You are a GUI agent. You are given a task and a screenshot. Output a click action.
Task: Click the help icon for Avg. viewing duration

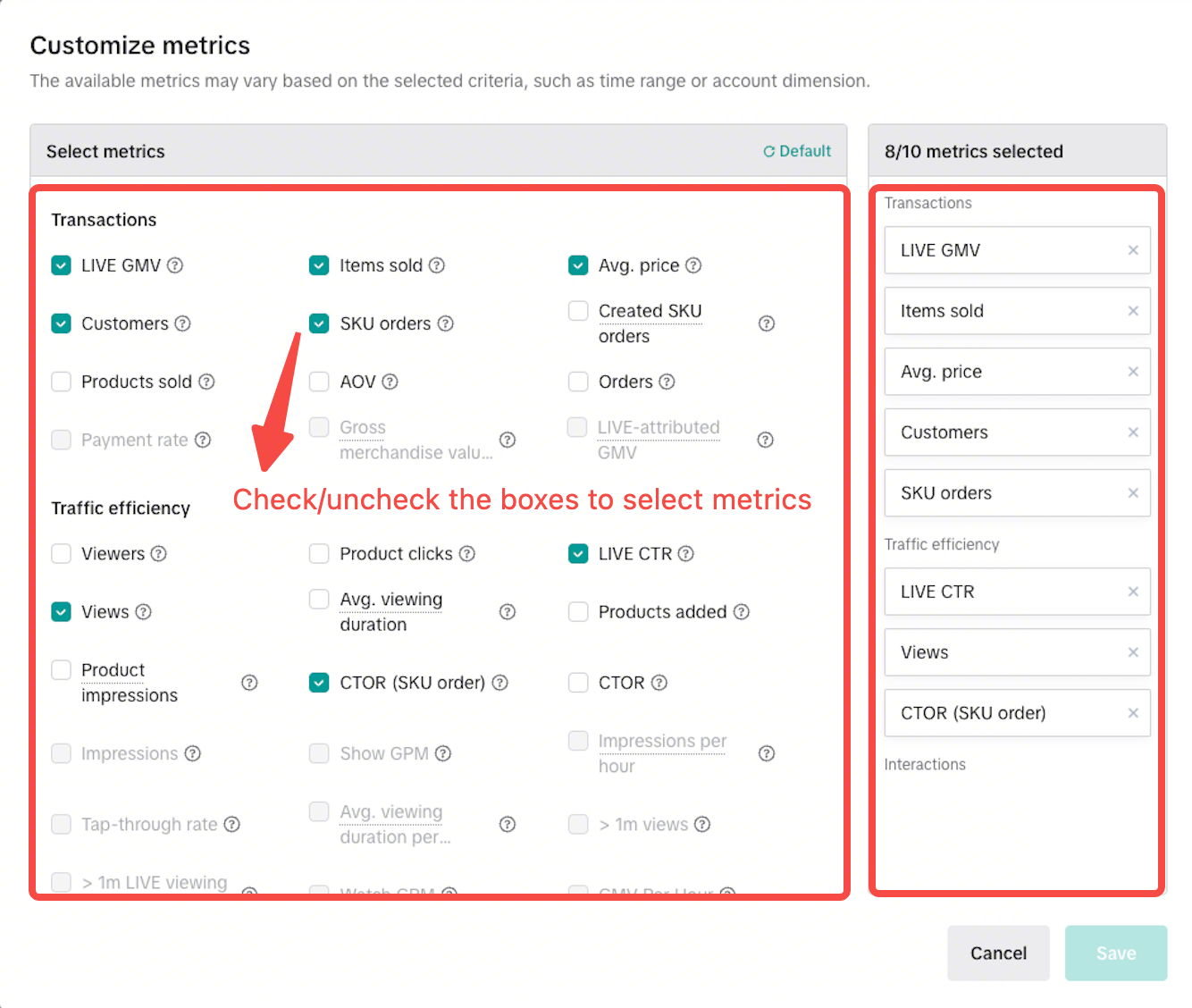coord(508,612)
